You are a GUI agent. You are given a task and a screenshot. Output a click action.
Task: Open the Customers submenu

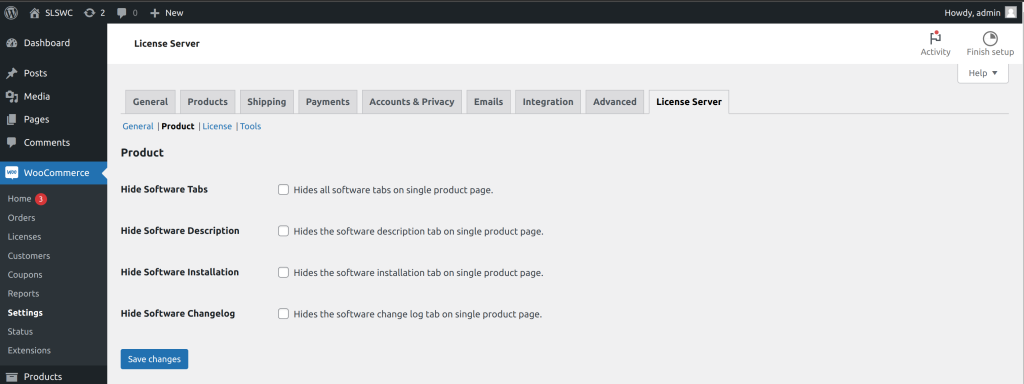tap(29, 255)
